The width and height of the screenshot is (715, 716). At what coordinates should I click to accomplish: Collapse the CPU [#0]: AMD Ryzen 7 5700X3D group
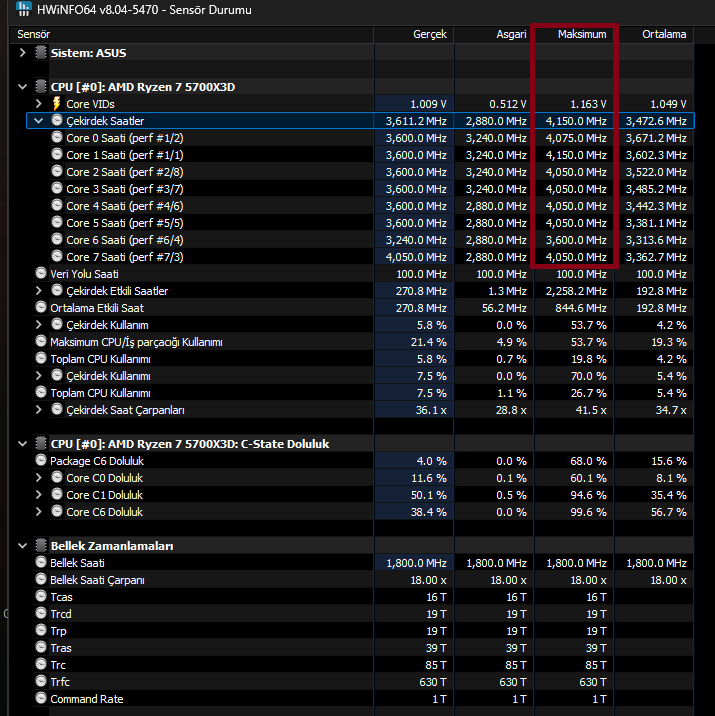pyautogui.click(x=22, y=87)
